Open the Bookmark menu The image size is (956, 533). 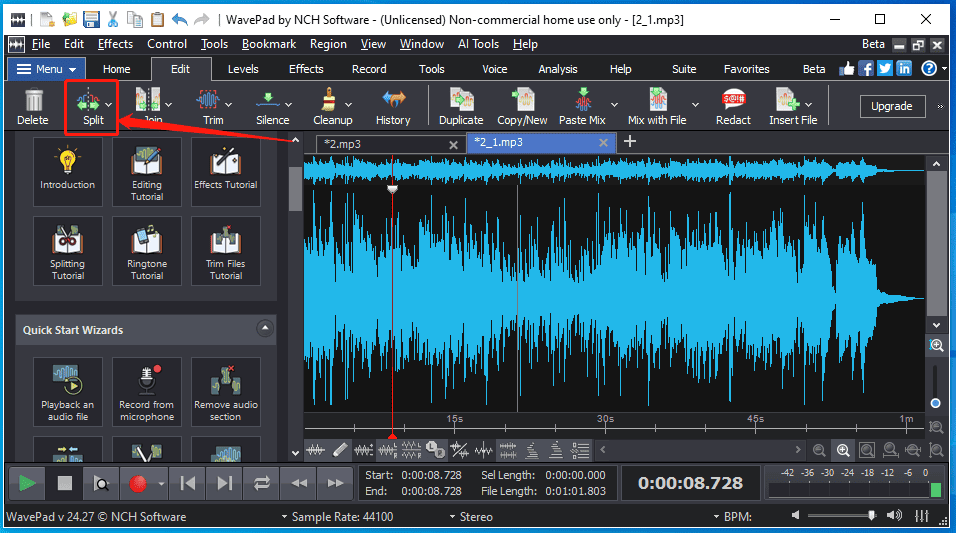(269, 44)
